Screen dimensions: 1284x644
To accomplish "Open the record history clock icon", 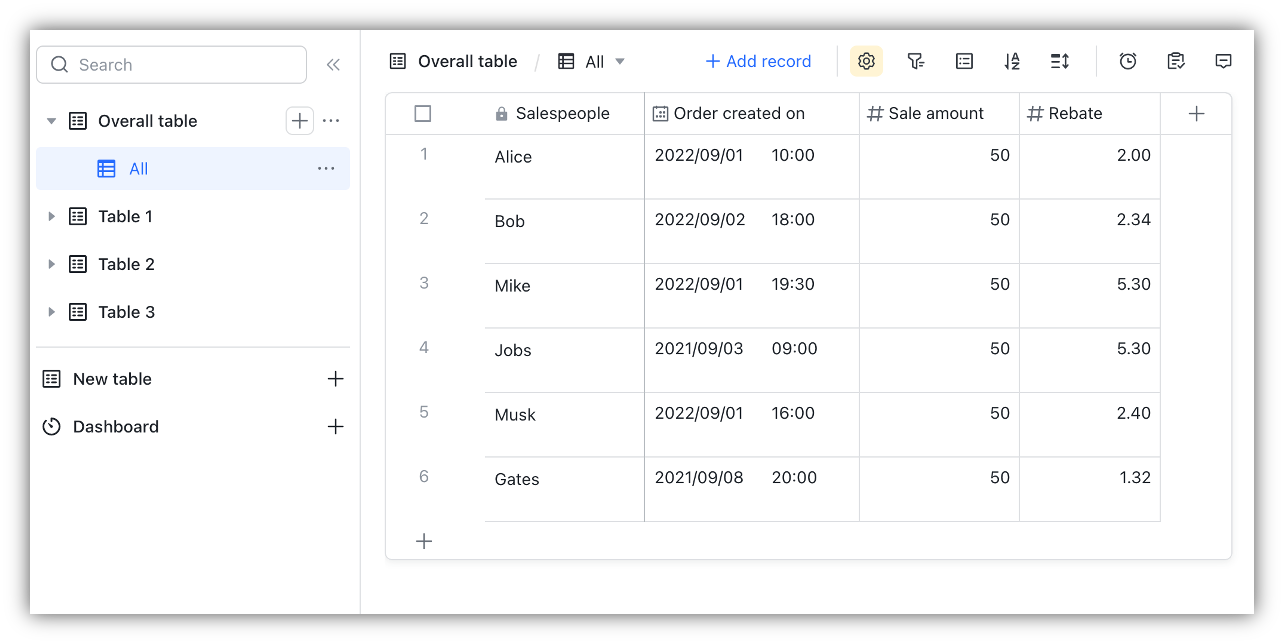I will point(1128,61).
